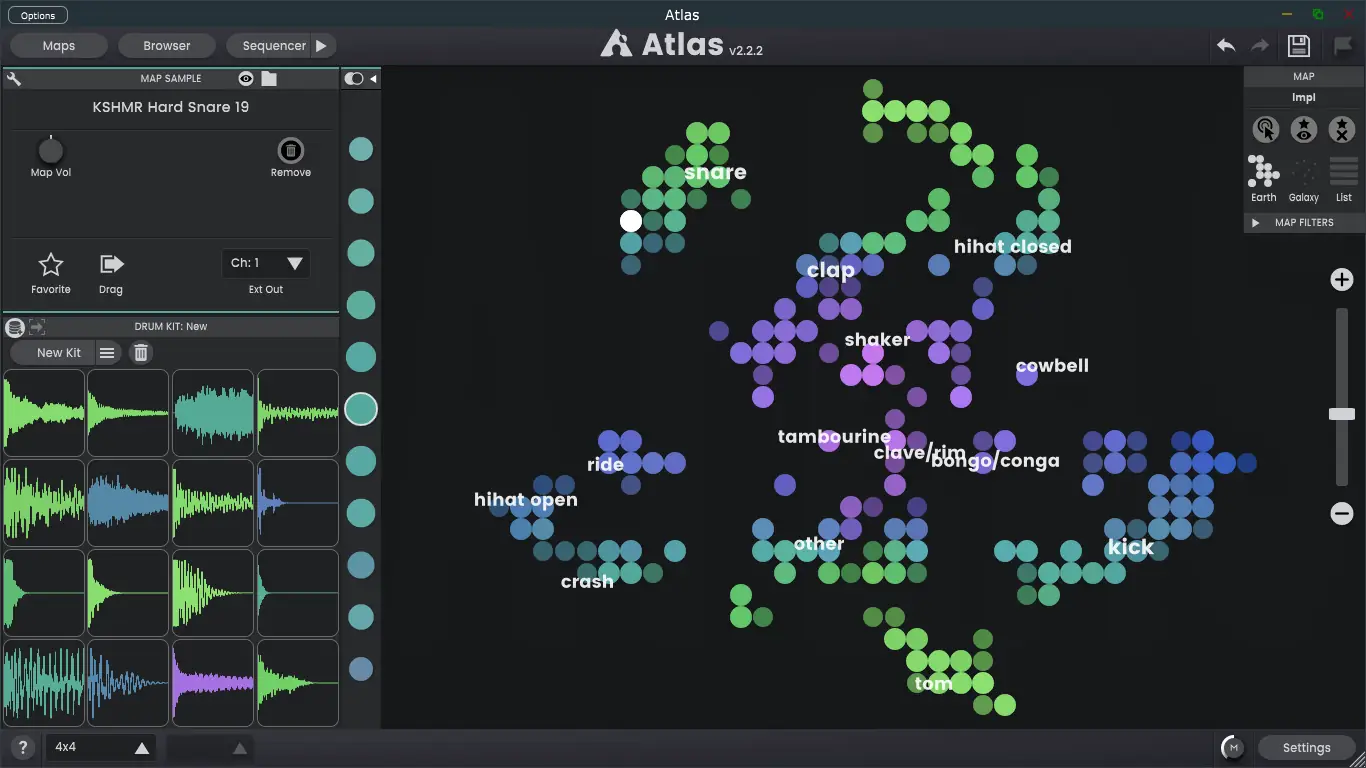
Task: Open the Ch: 1 Ext Out dropdown
Action: pos(265,263)
